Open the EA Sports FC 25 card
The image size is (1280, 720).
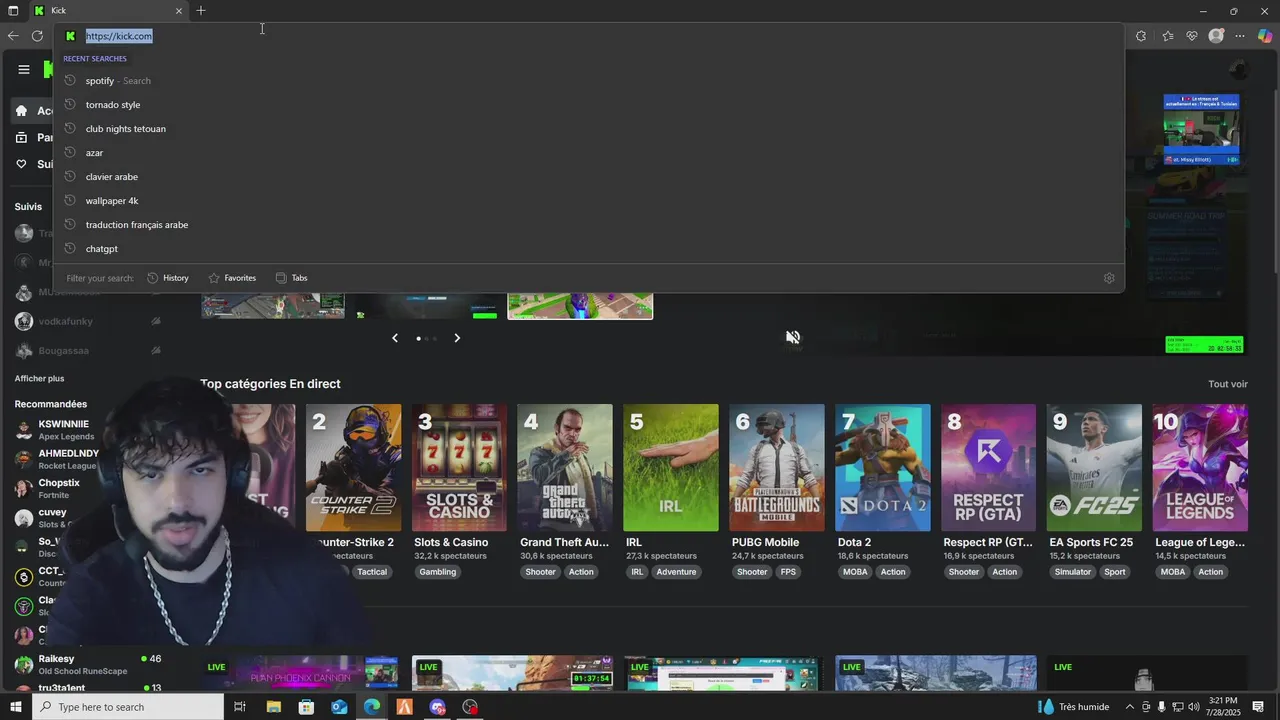(1094, 468)
